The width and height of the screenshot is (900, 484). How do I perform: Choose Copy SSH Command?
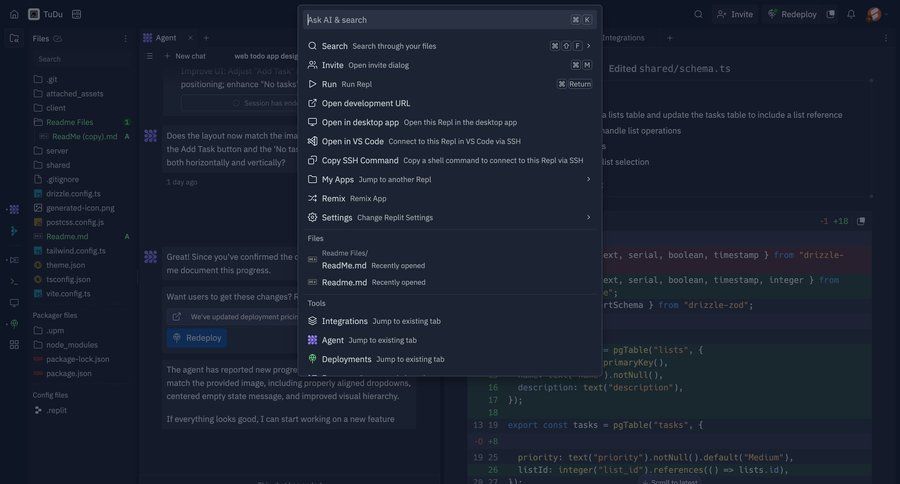450,160
